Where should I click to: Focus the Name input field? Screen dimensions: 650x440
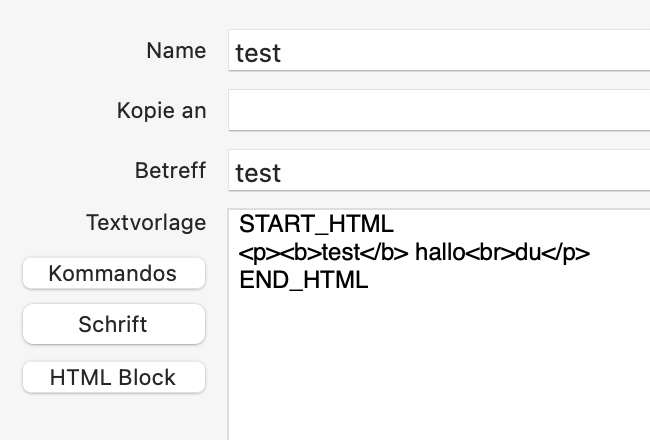[439, 50]
